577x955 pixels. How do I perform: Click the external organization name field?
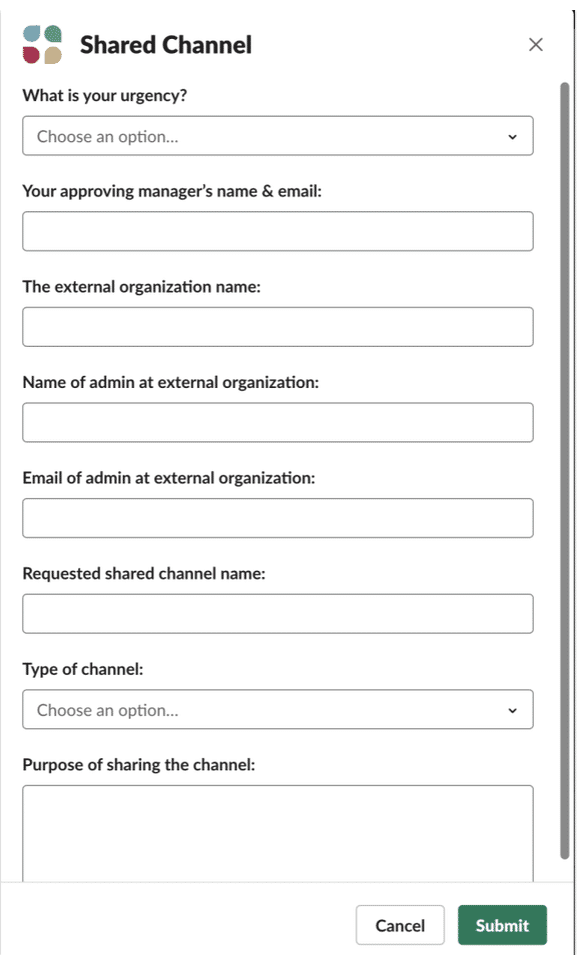coord(278,326)
